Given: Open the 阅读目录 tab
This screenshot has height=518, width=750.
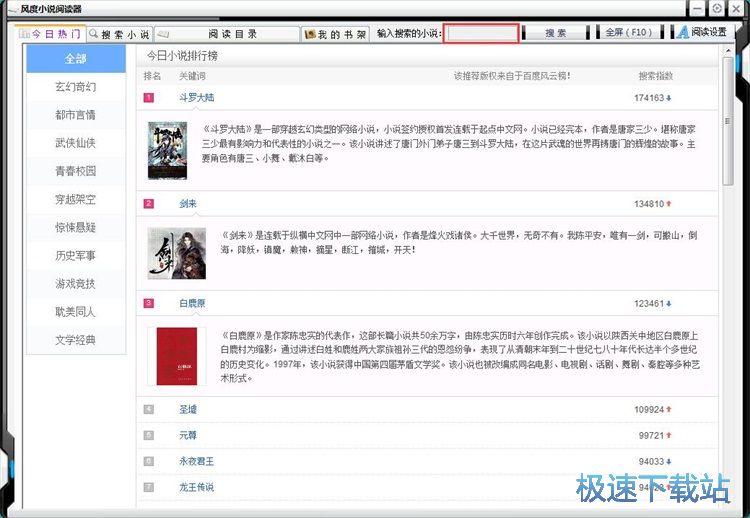Looking at the screenshot, I should [x=227, y=33].
